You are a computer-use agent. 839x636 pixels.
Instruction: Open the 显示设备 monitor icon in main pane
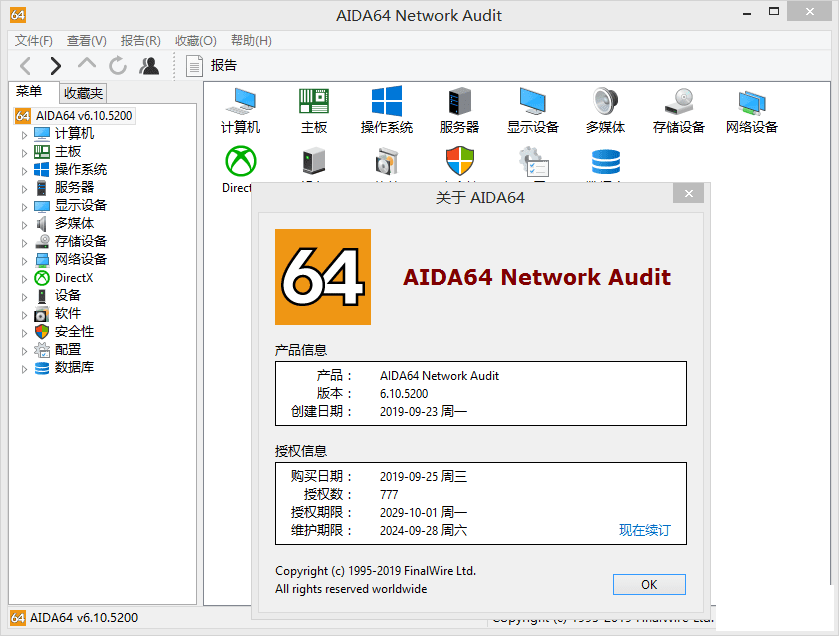[x=533, y=111]
